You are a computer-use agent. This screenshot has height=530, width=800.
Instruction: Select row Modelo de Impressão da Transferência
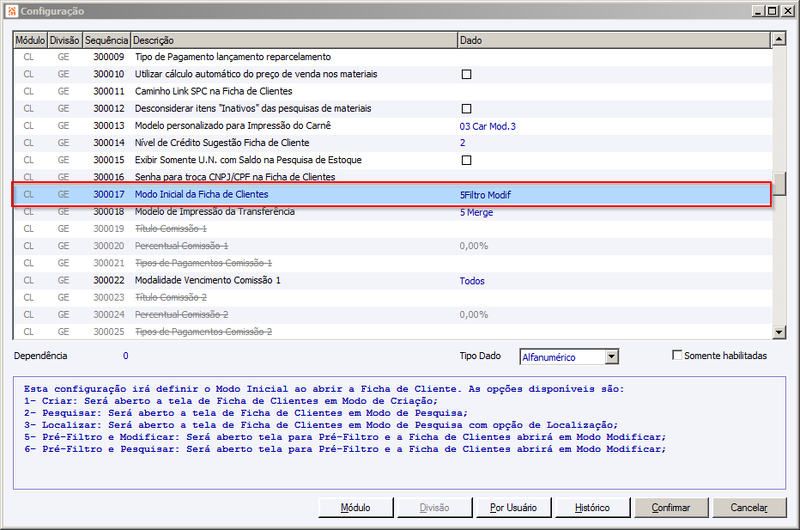point(392,212)
